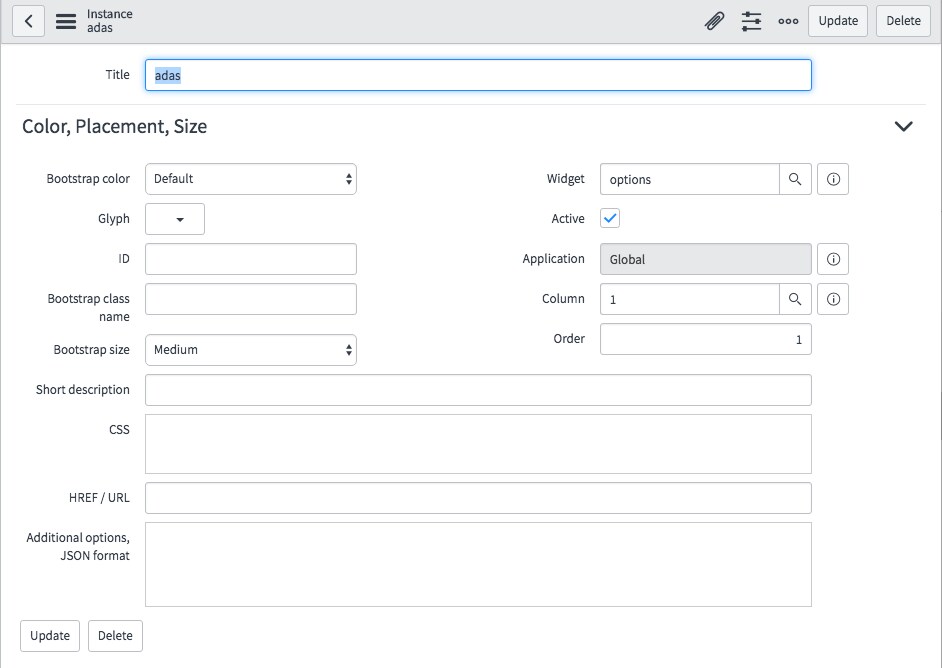Click the Additional options JSON text area

[x=478, y=564]
